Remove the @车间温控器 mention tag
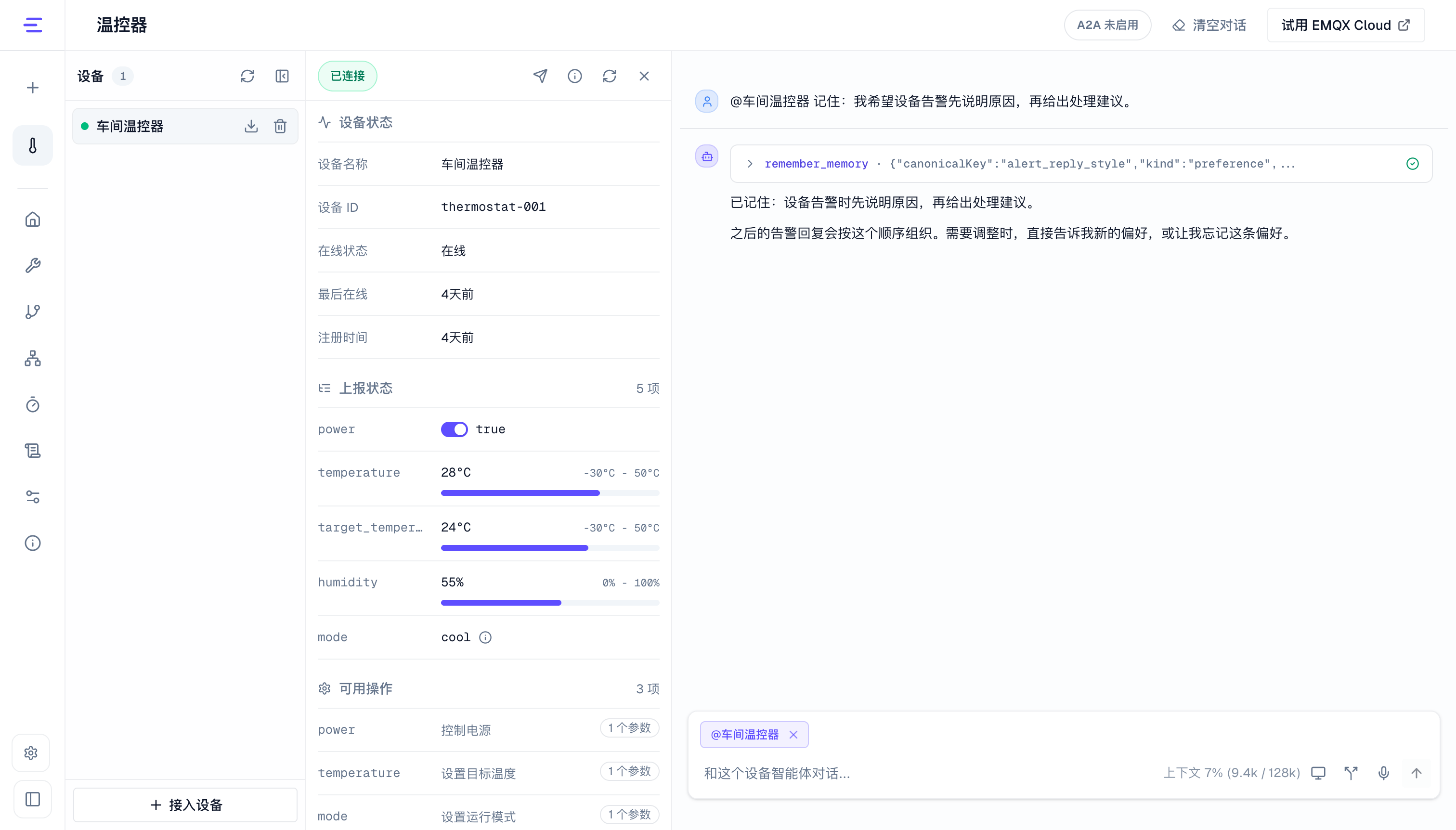 pos(793,735)
